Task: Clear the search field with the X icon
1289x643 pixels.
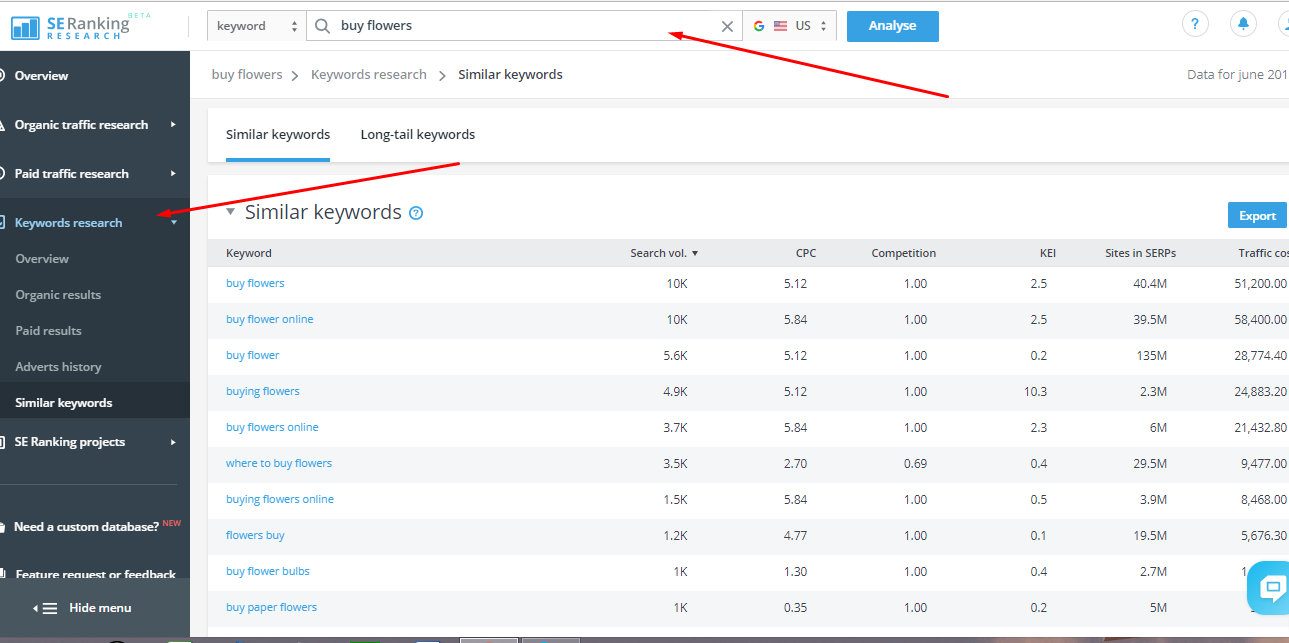Action: 727,26
